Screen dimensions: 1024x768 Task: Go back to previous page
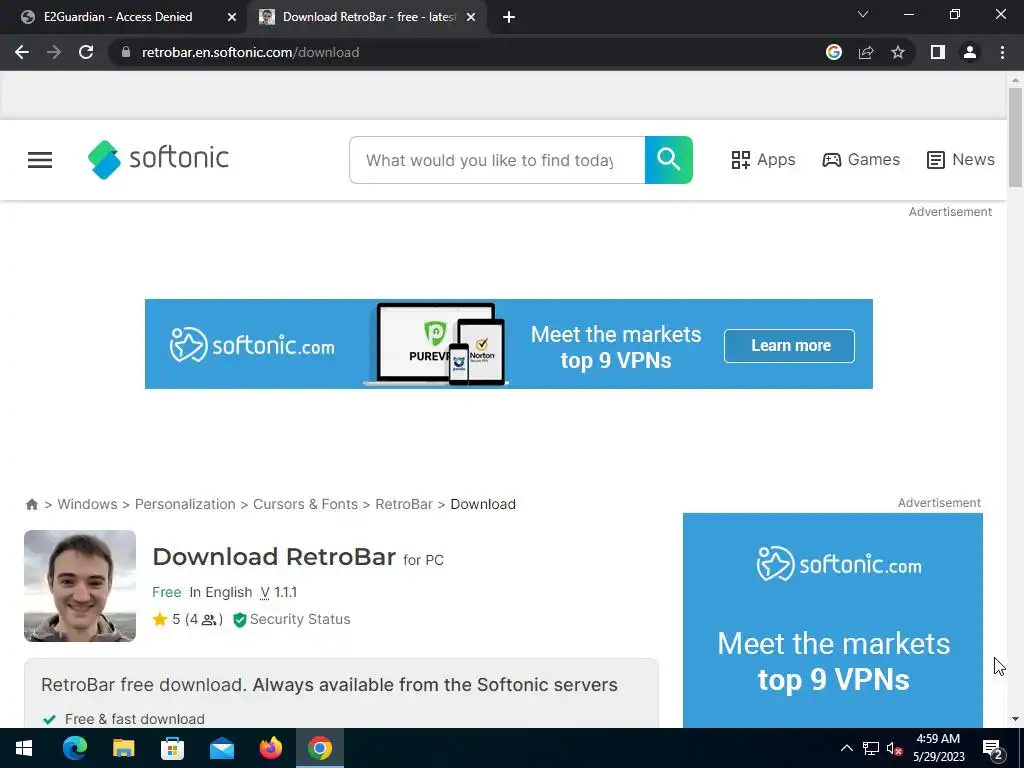(x=22, y=52)
